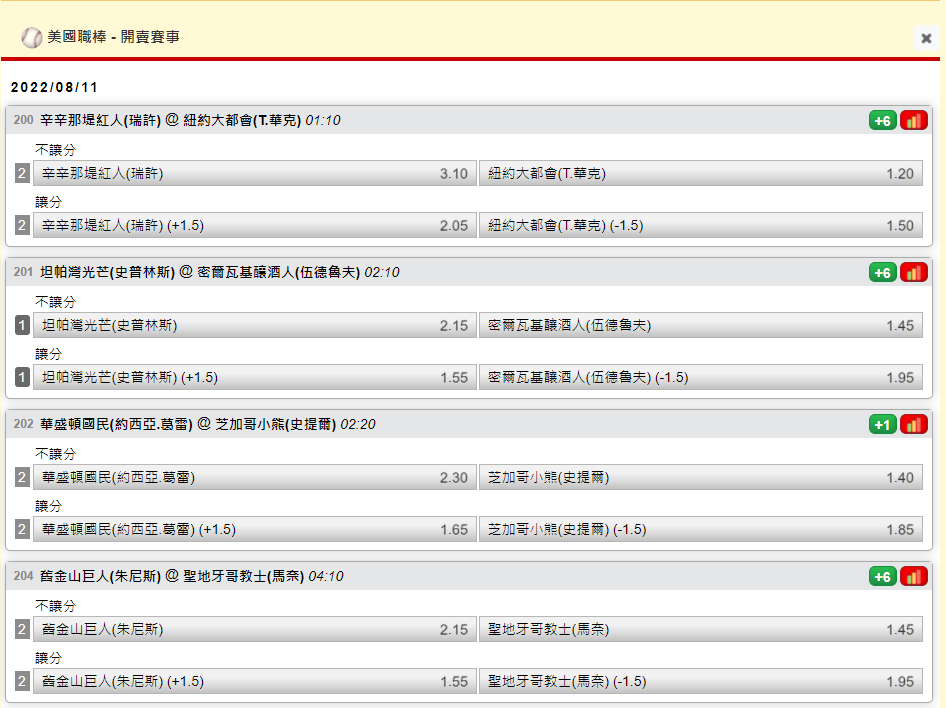Bet 聖地牙哥教士(馬奈) (-1.5) at 1.95
Viewport: 946px width, 708px height.
pos(700,681)
